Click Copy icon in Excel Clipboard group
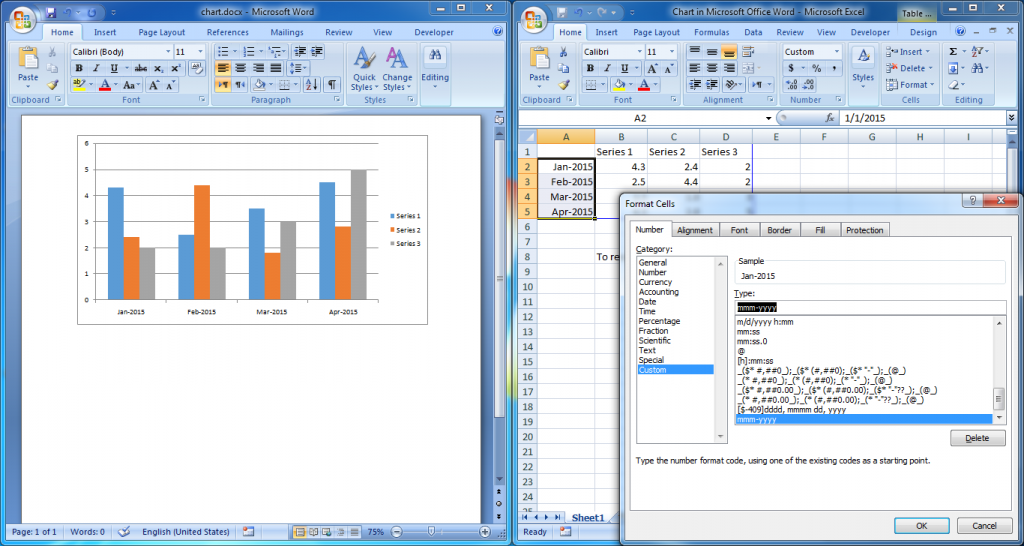The width and height of the screenshot is (1024, 546). coord(564,68)
